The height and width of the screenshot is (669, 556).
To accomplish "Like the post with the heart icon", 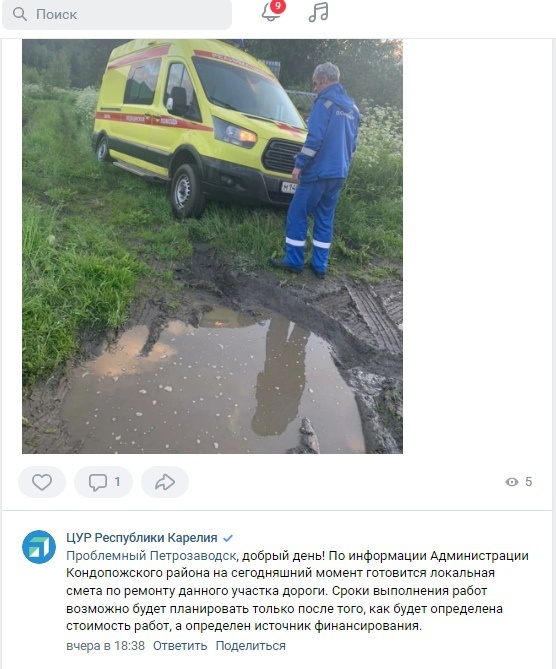I will [42, 482].
